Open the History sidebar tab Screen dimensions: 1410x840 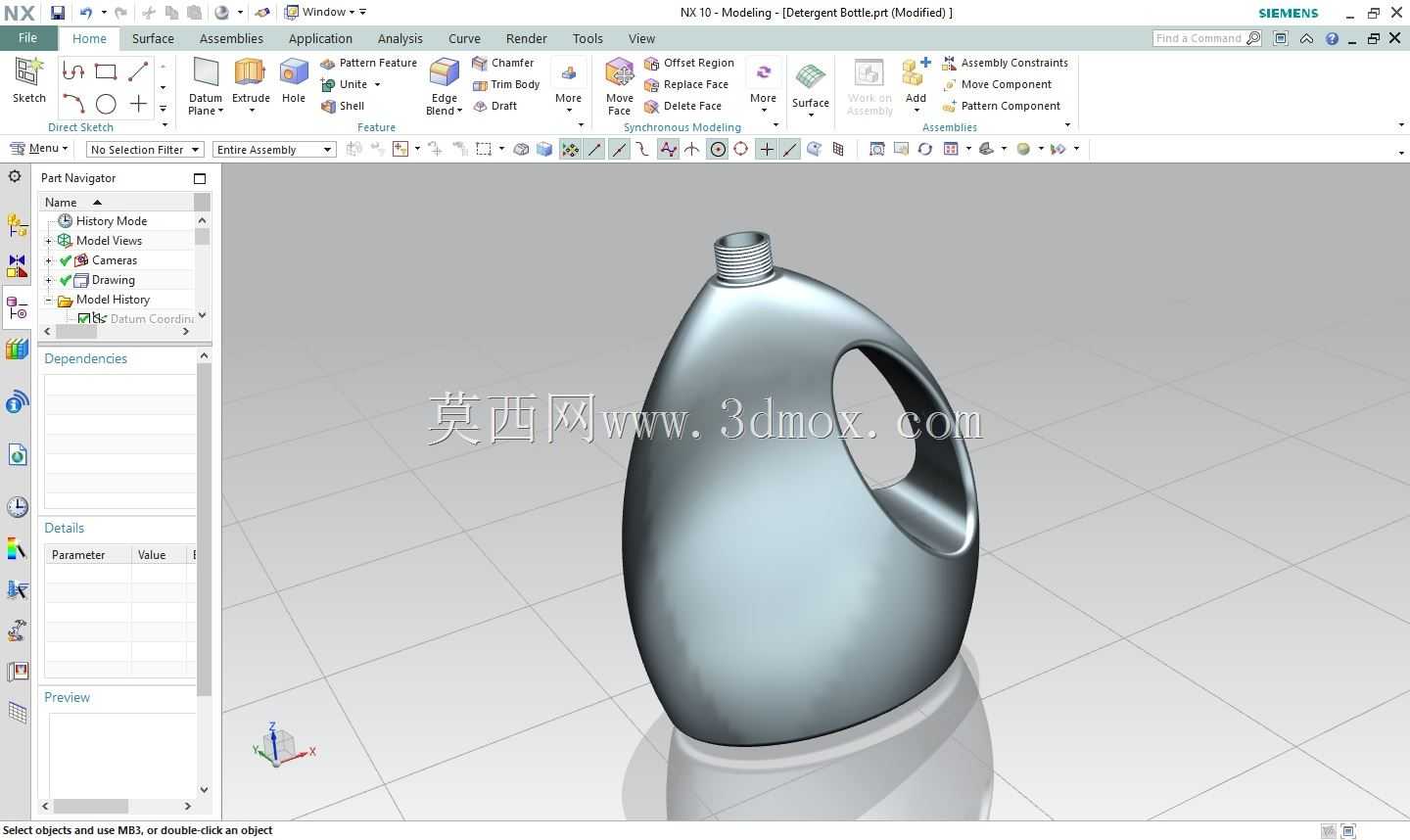pos(17,506)
